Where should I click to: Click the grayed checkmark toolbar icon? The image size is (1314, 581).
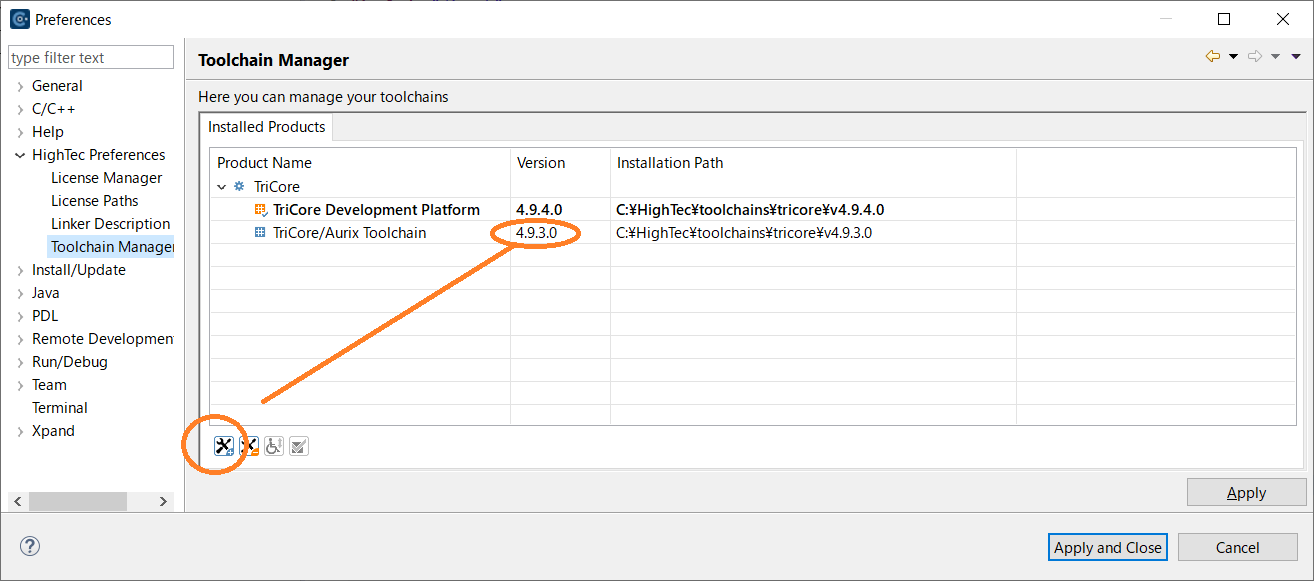(x=298, y=446)
